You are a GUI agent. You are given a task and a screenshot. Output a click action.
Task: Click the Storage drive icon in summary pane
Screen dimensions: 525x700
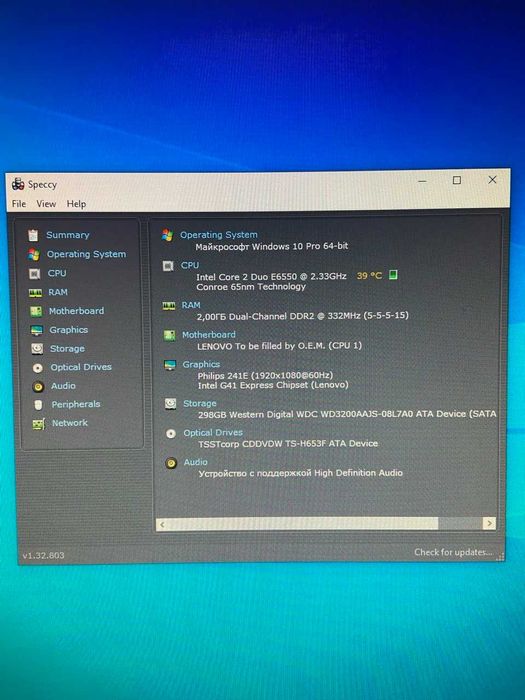[x=170, y=404]
